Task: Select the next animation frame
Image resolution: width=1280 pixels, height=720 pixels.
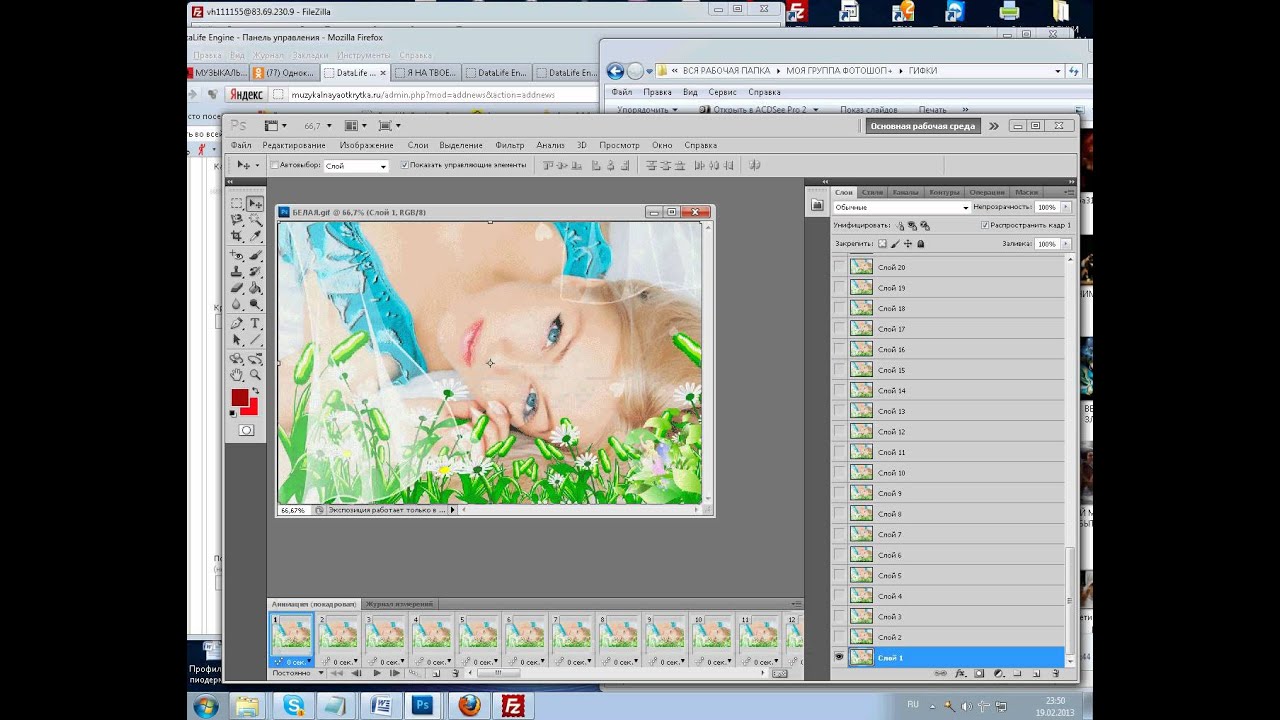Action: (395, 674)
